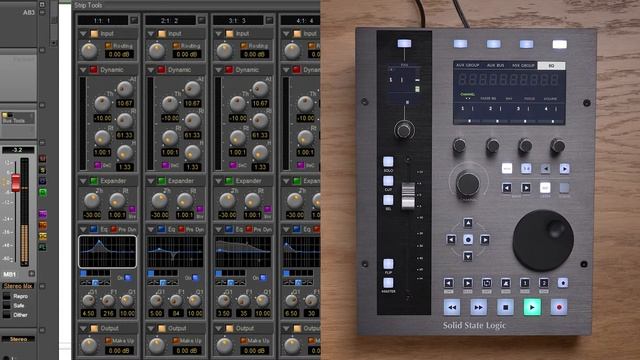Click the Routing icon on strip 1
640x360 pixels.
click(109, 46)
